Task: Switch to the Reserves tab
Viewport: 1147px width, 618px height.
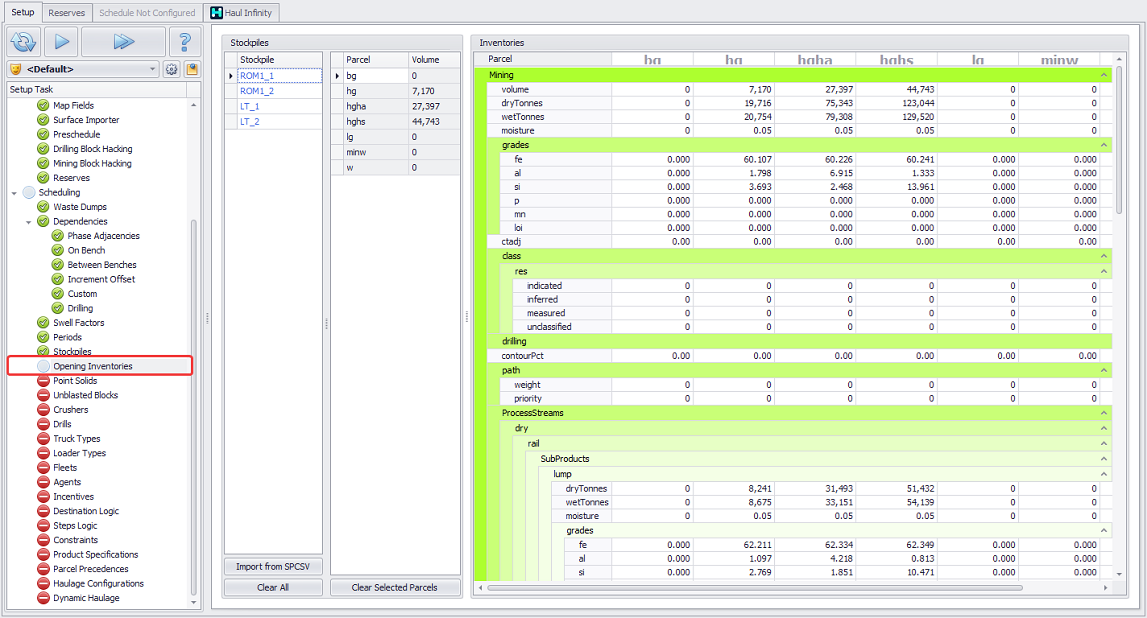Action: 67,13
